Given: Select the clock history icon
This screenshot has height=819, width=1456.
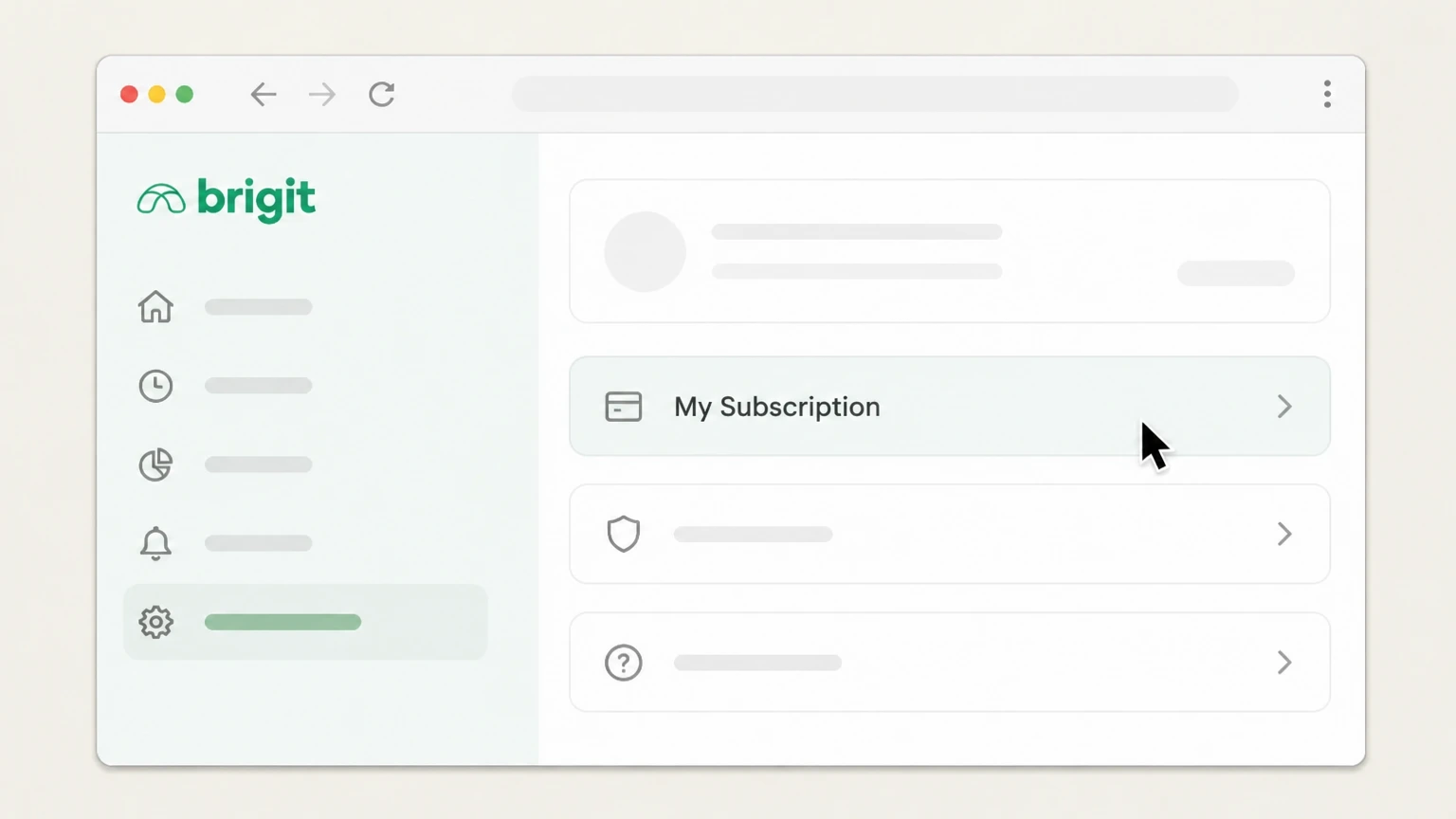Looking at the screenshot, I should pos(155,386).
